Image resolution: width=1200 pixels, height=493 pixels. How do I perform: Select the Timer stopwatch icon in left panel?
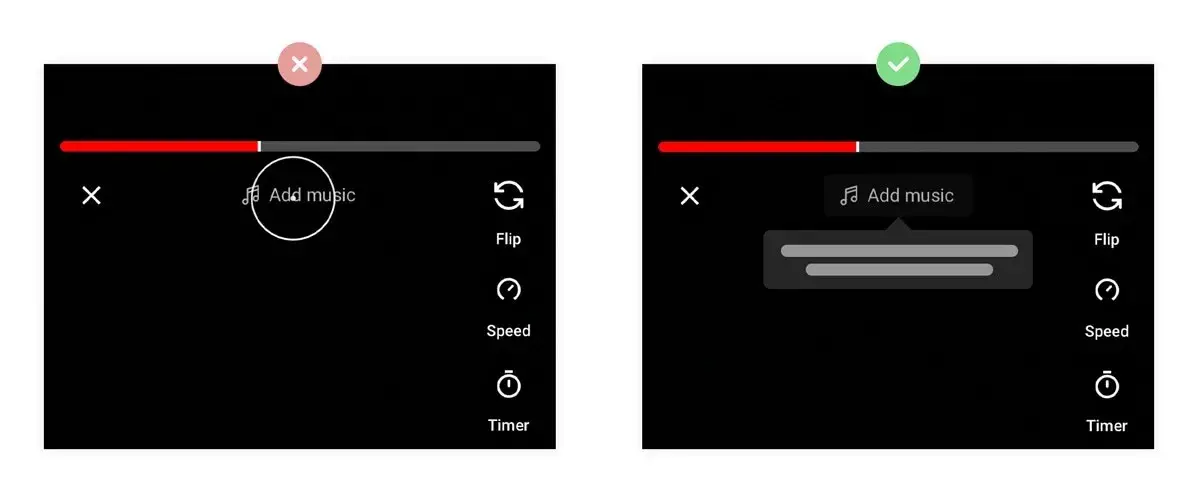pos(509,384)
